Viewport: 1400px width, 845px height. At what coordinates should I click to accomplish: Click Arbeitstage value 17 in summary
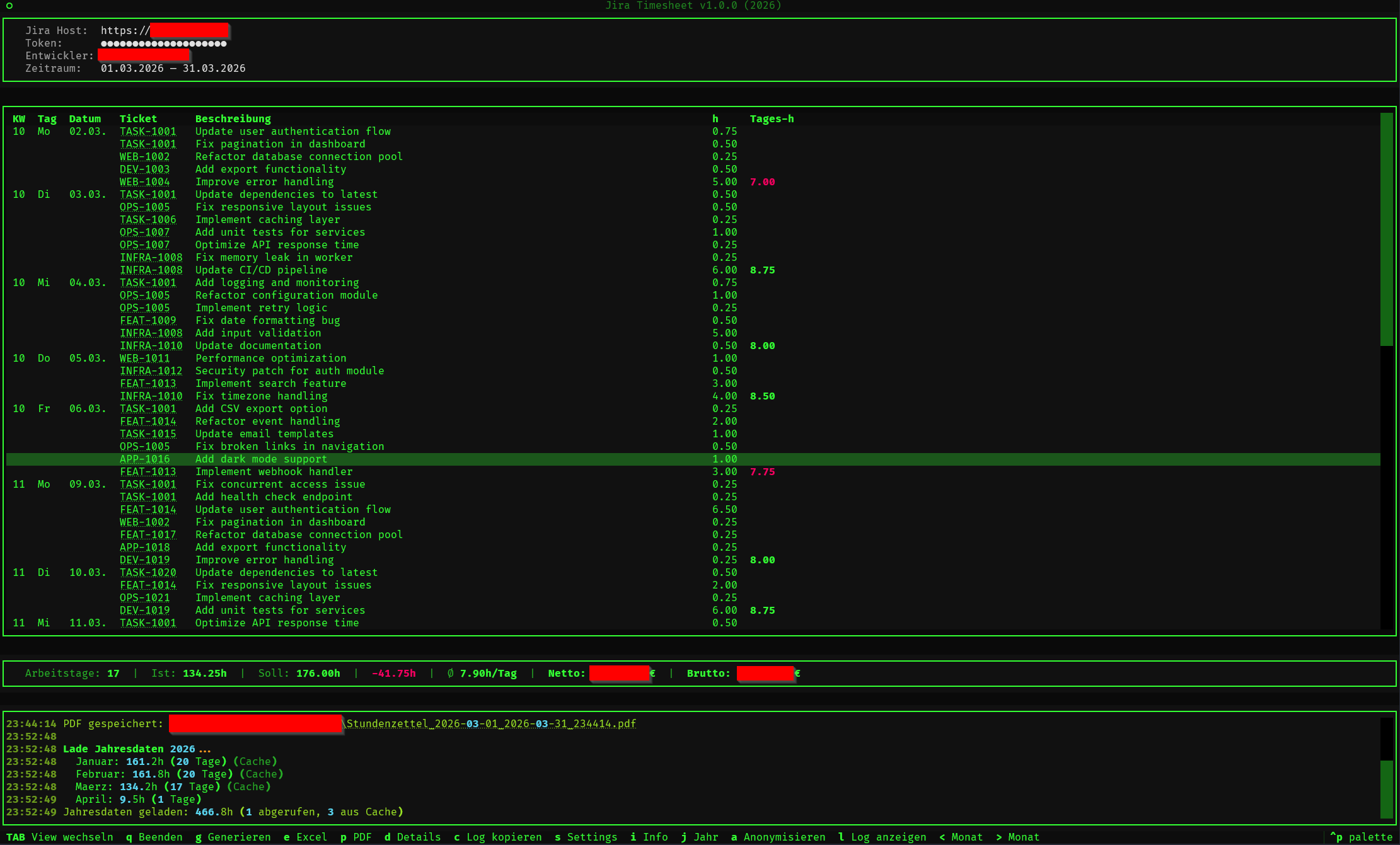(x=113, y=673)
